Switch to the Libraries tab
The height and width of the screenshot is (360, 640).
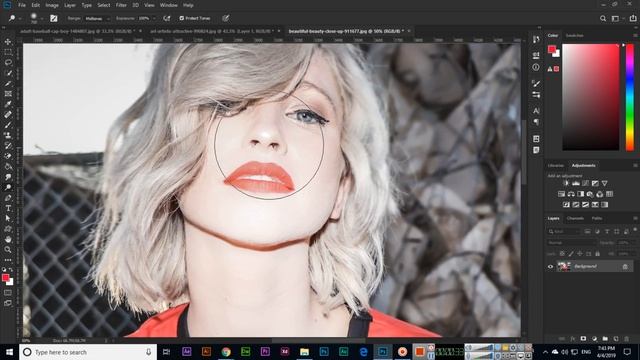click(556, 165)
